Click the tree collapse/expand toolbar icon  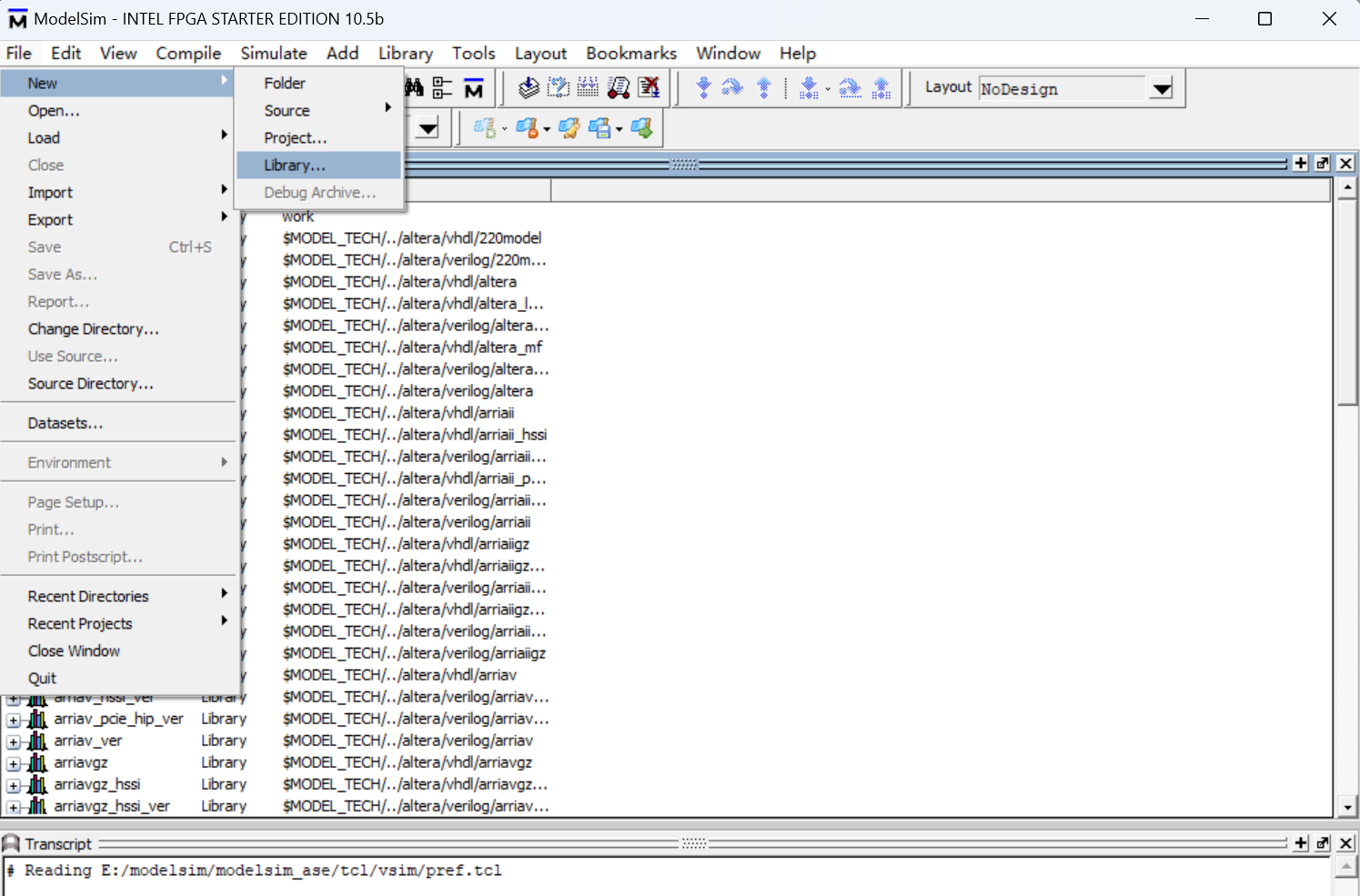click(442, 87)
